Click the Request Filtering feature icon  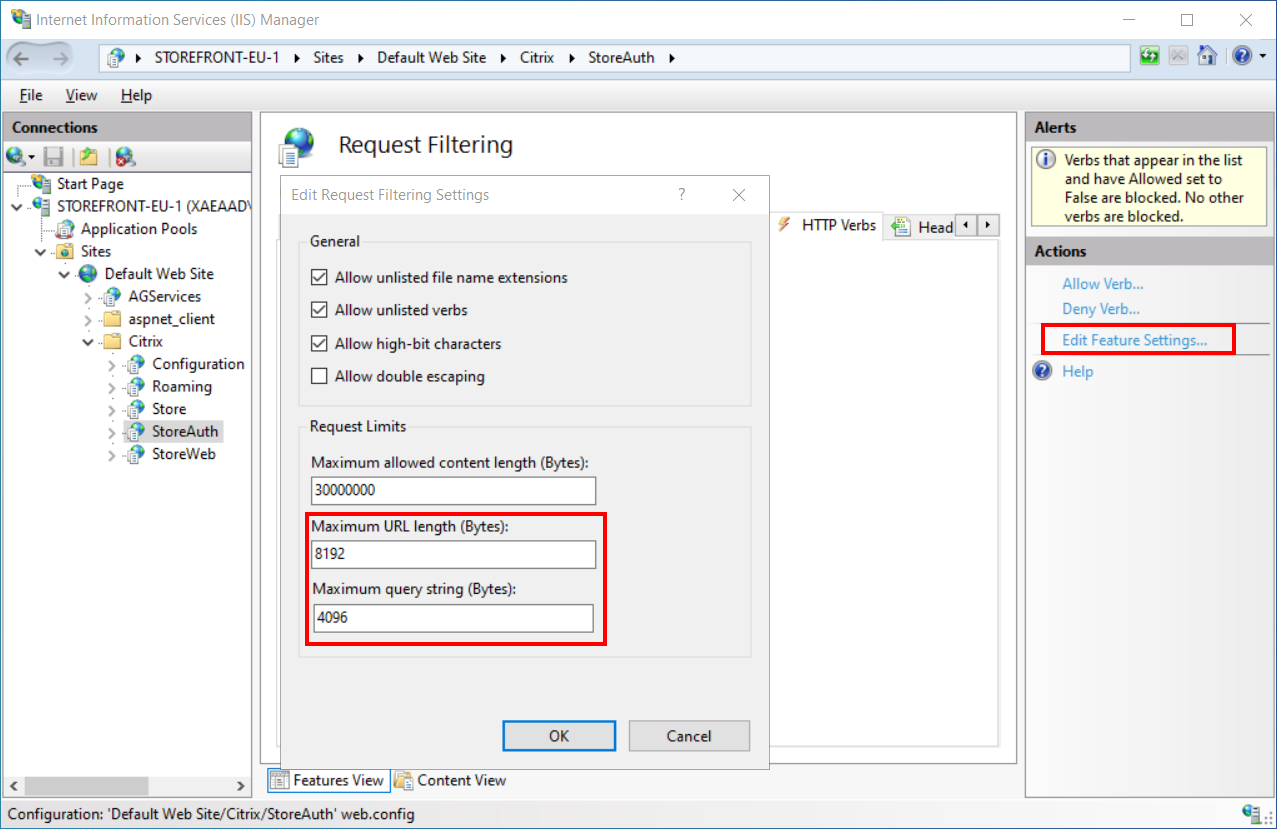coord(297,146)
